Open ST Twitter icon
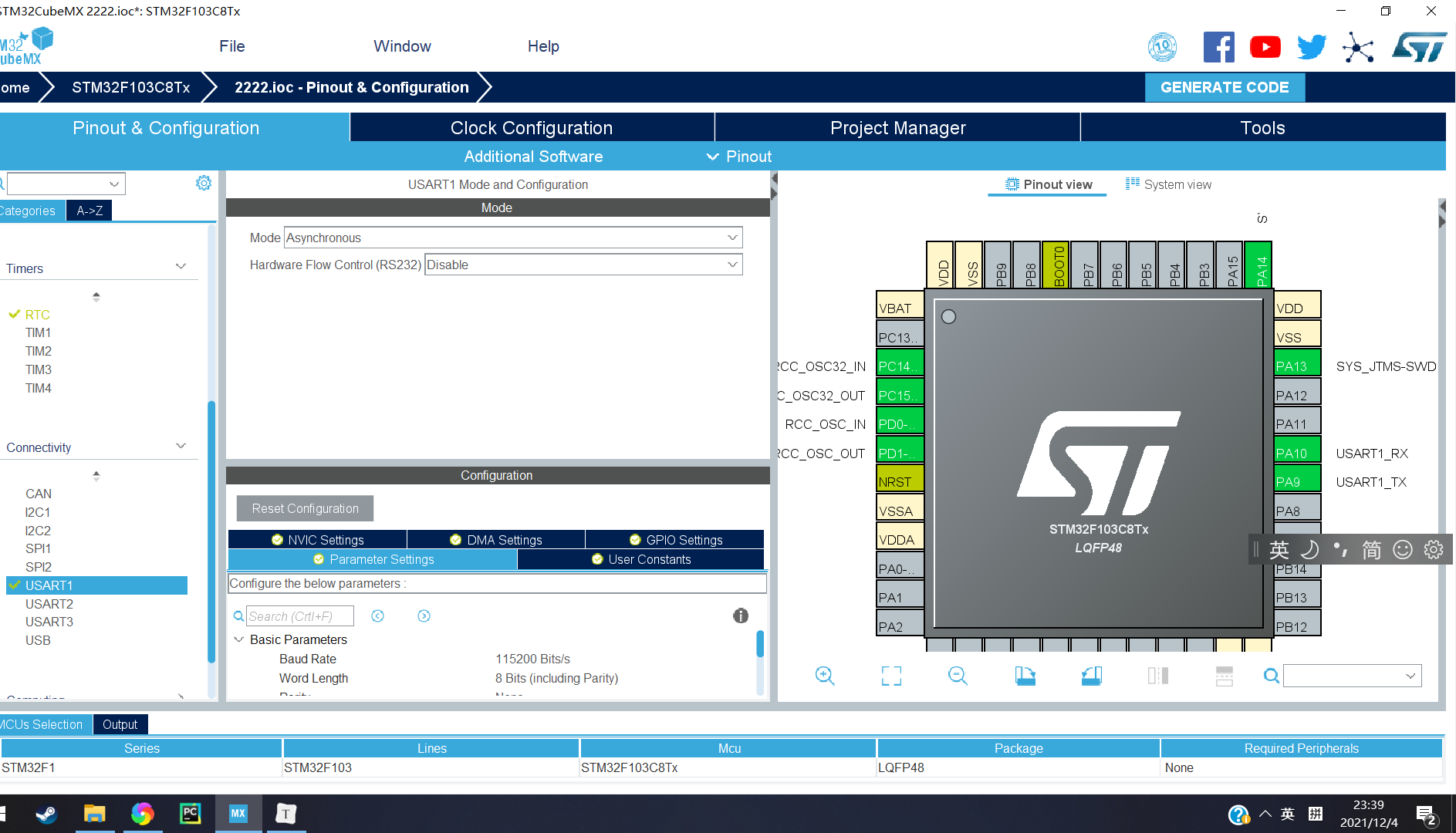The image size is (1456, 833). pyautogui.click(x=1312, y=47)
